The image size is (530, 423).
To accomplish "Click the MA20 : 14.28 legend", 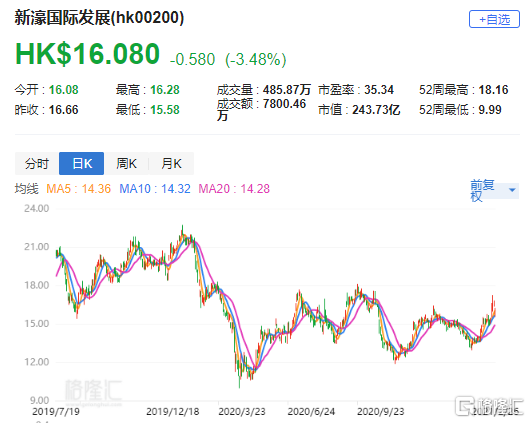I will [x=234, y=189].
